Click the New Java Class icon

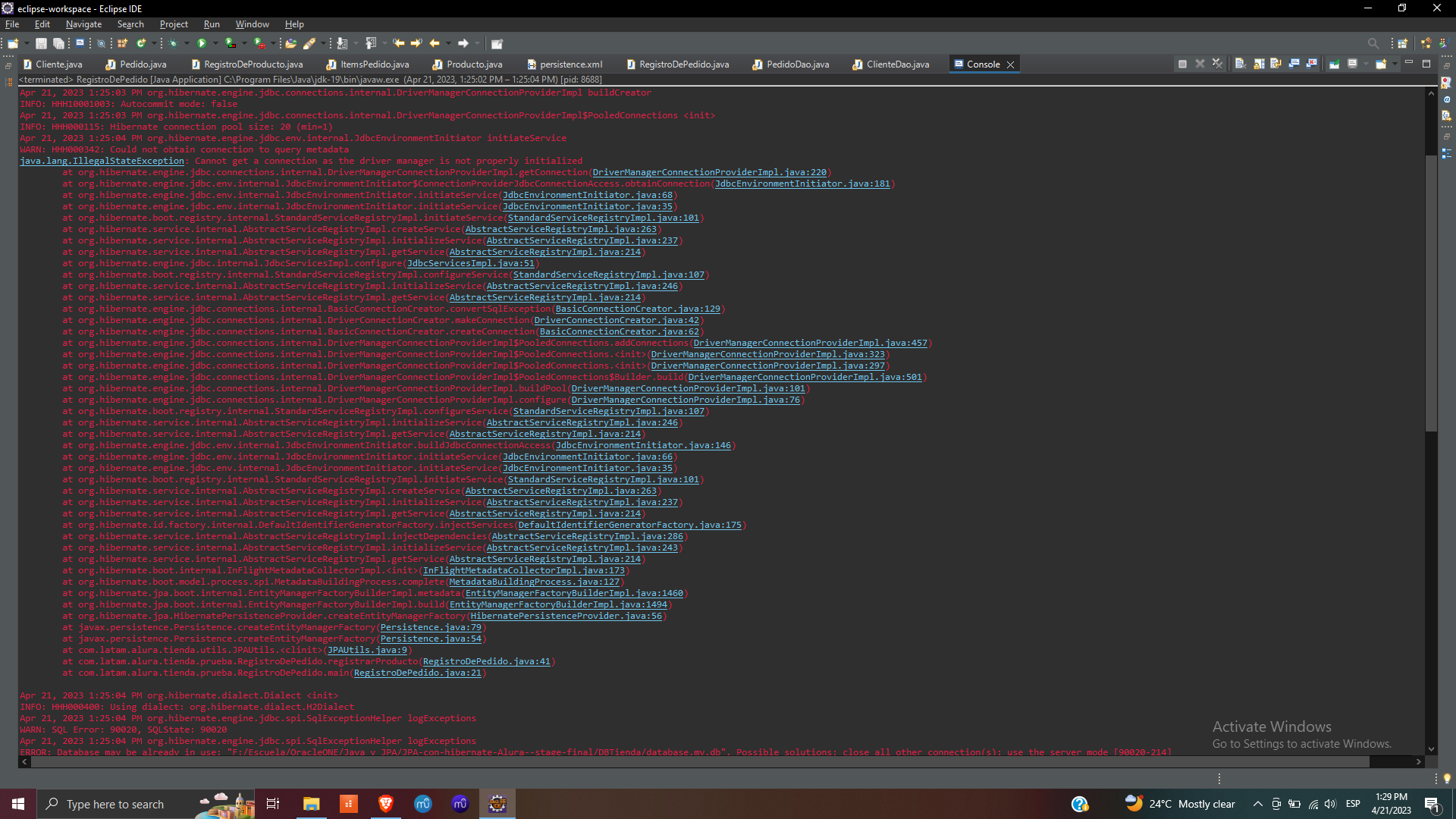141,43
